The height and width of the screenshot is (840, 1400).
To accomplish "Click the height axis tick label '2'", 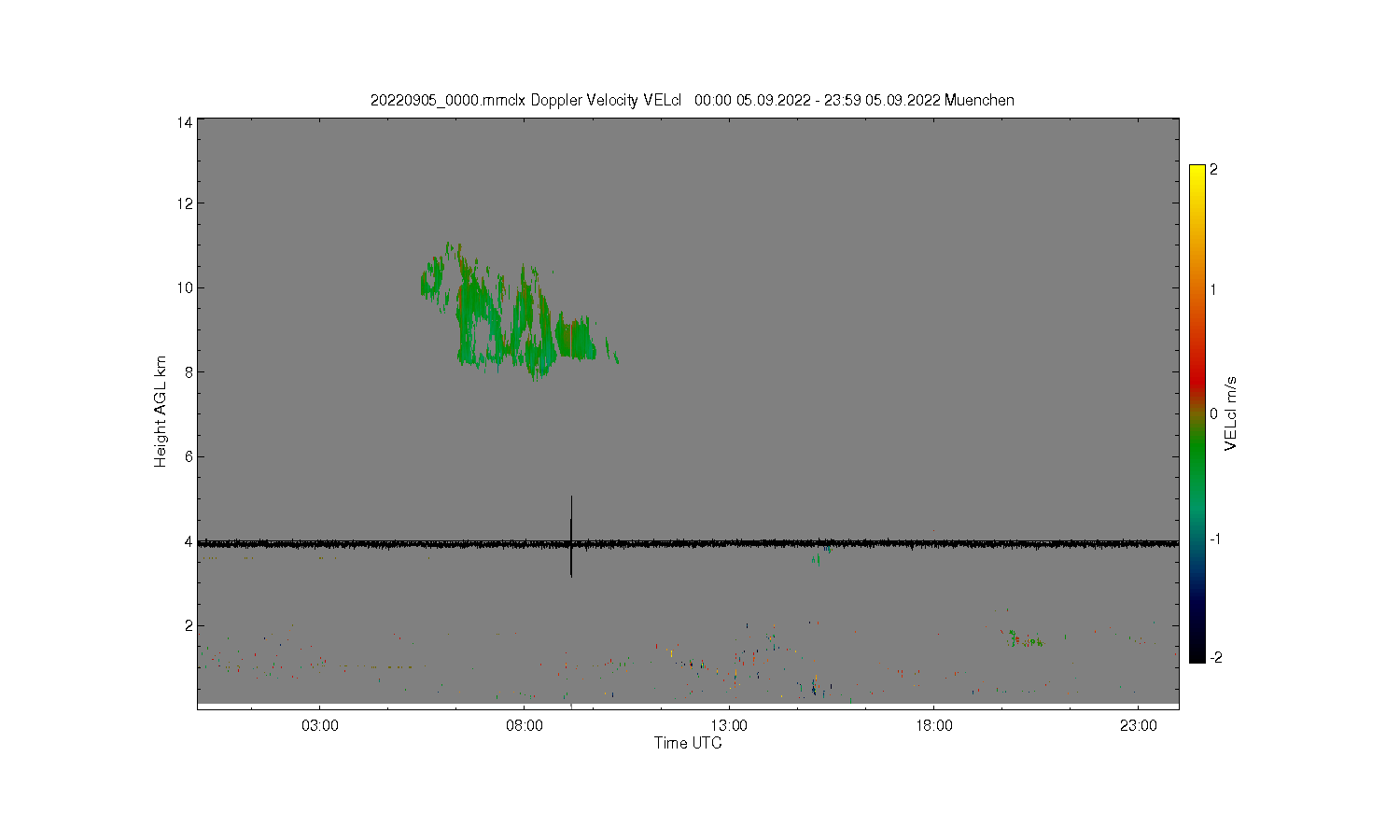I will pyautogui.click(x=189, y=625).
